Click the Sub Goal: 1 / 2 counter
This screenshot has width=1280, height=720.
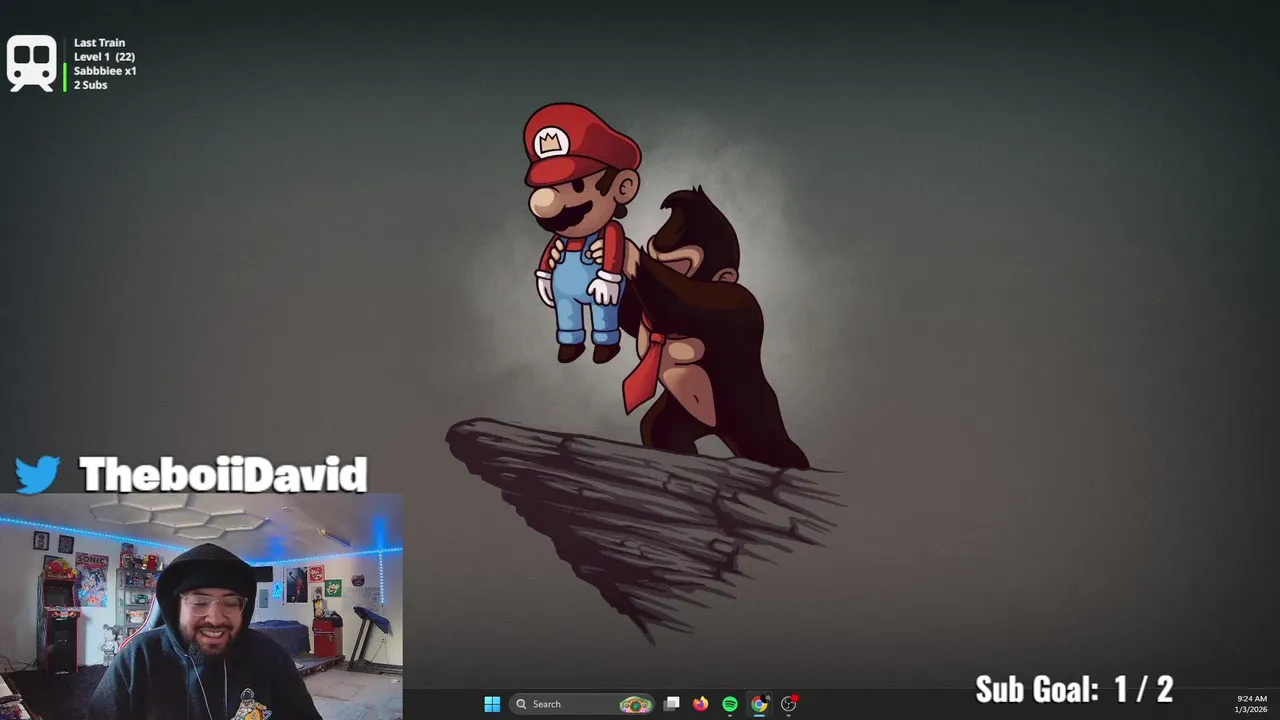click(1074, 689)
